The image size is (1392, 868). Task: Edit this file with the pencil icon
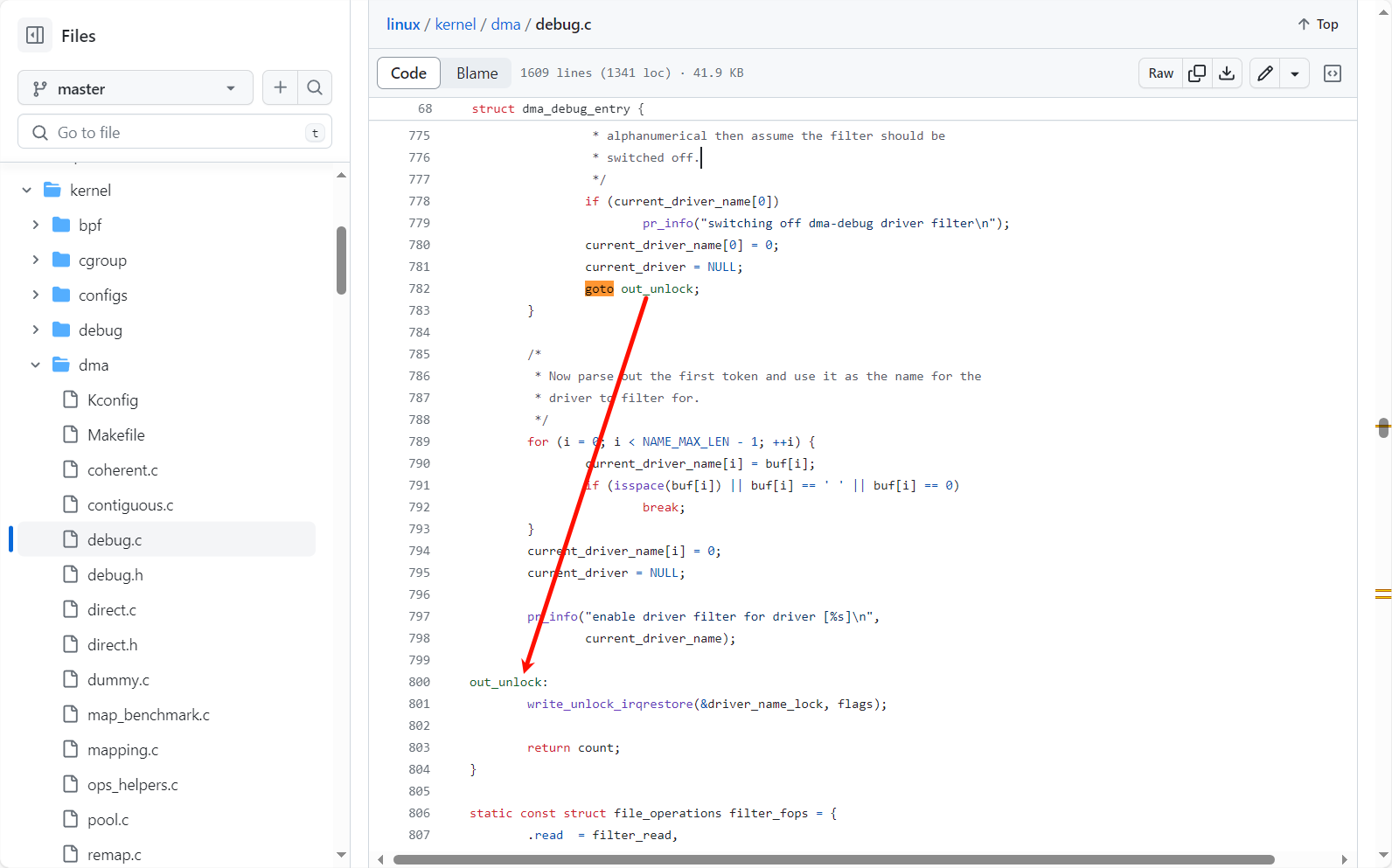pos(1264,73)
